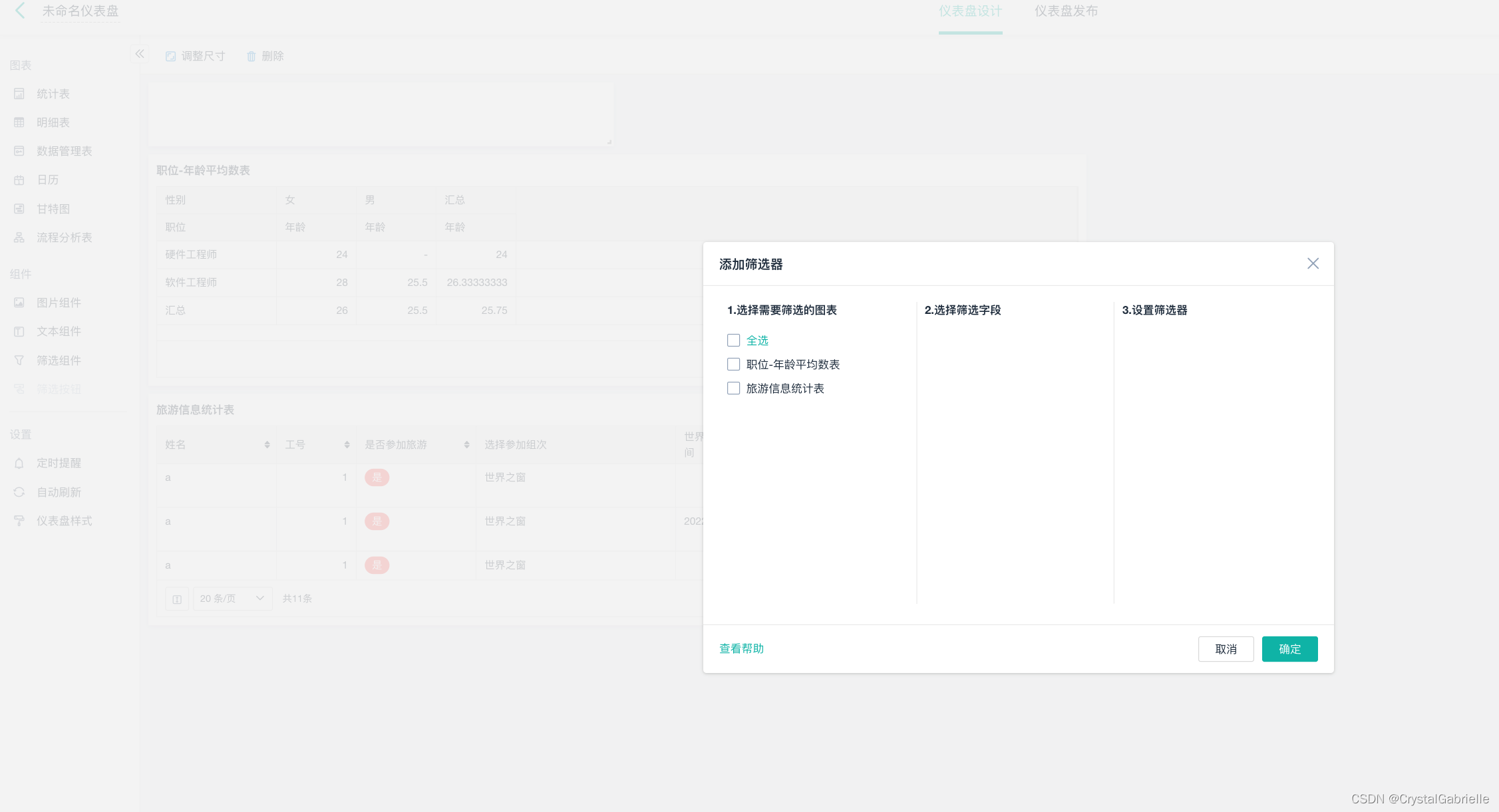Click the 自动刷新 refresh icon
1499x812 pixels.
point(19,492)
